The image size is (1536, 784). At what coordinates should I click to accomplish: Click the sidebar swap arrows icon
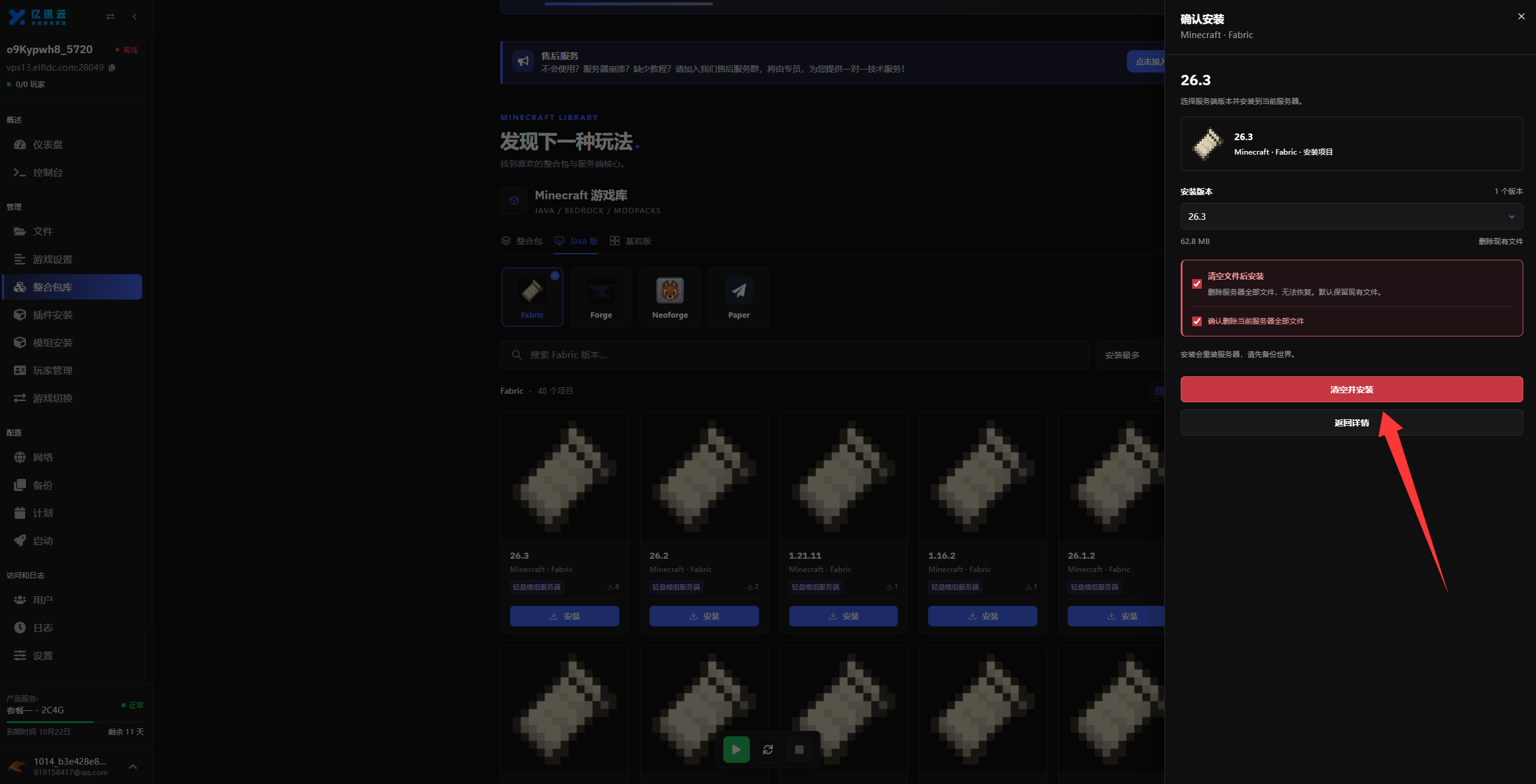tap(110, 16)
